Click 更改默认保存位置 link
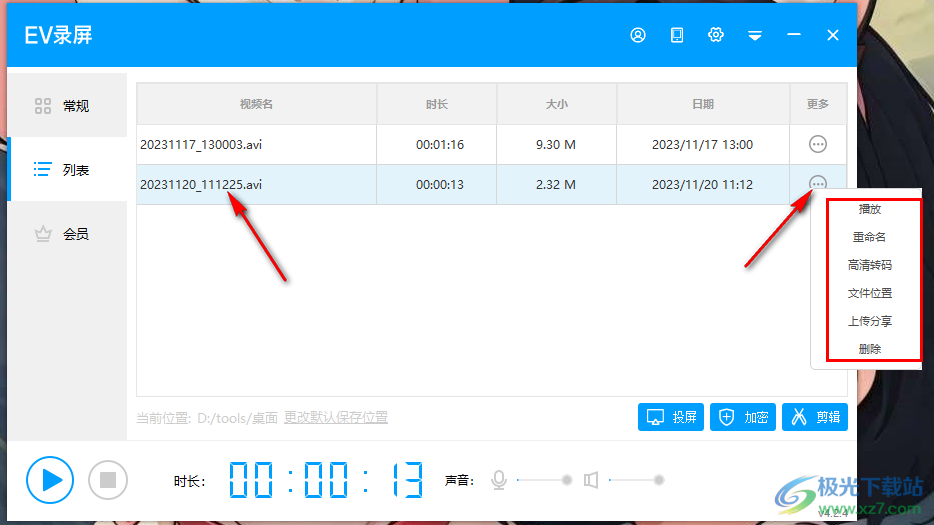This screenshot has width=934, height=525. [335, 417]
